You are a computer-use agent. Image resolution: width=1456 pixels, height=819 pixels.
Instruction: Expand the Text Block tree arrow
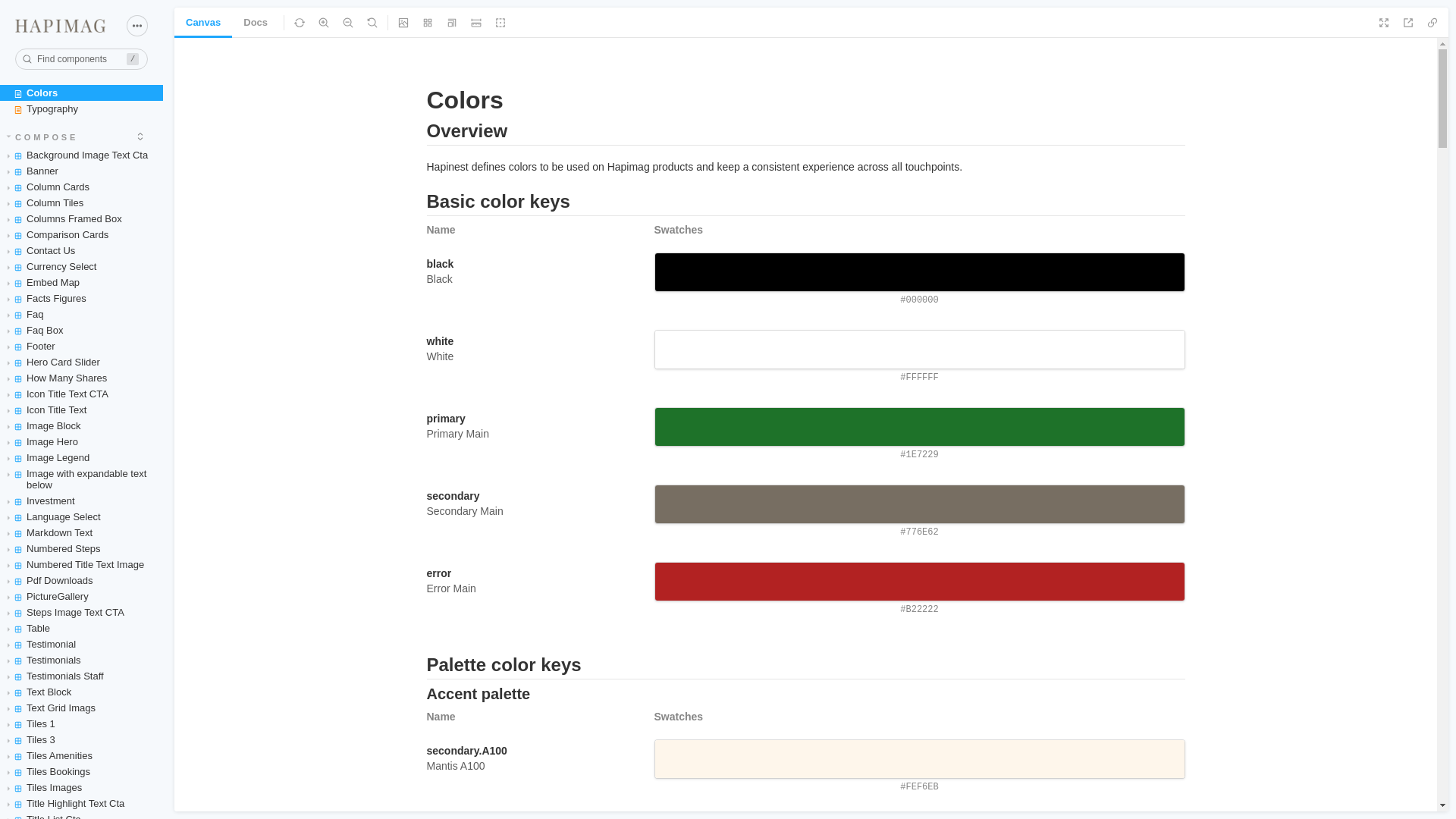(8, 692)
